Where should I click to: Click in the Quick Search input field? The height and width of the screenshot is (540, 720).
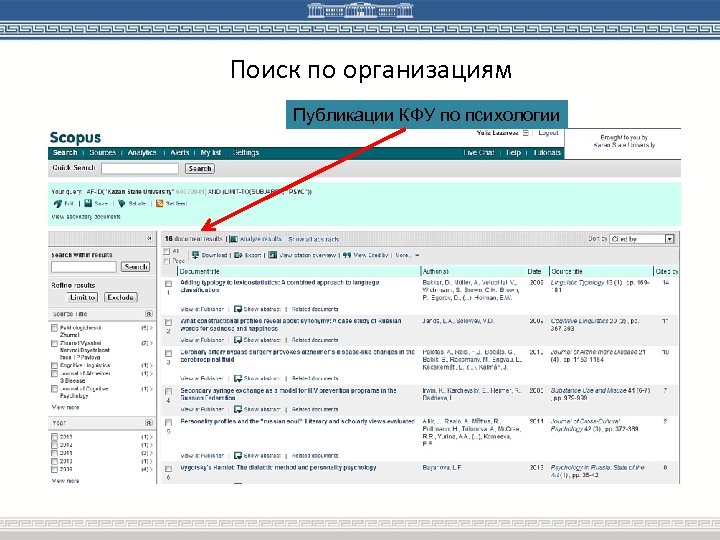140,169
